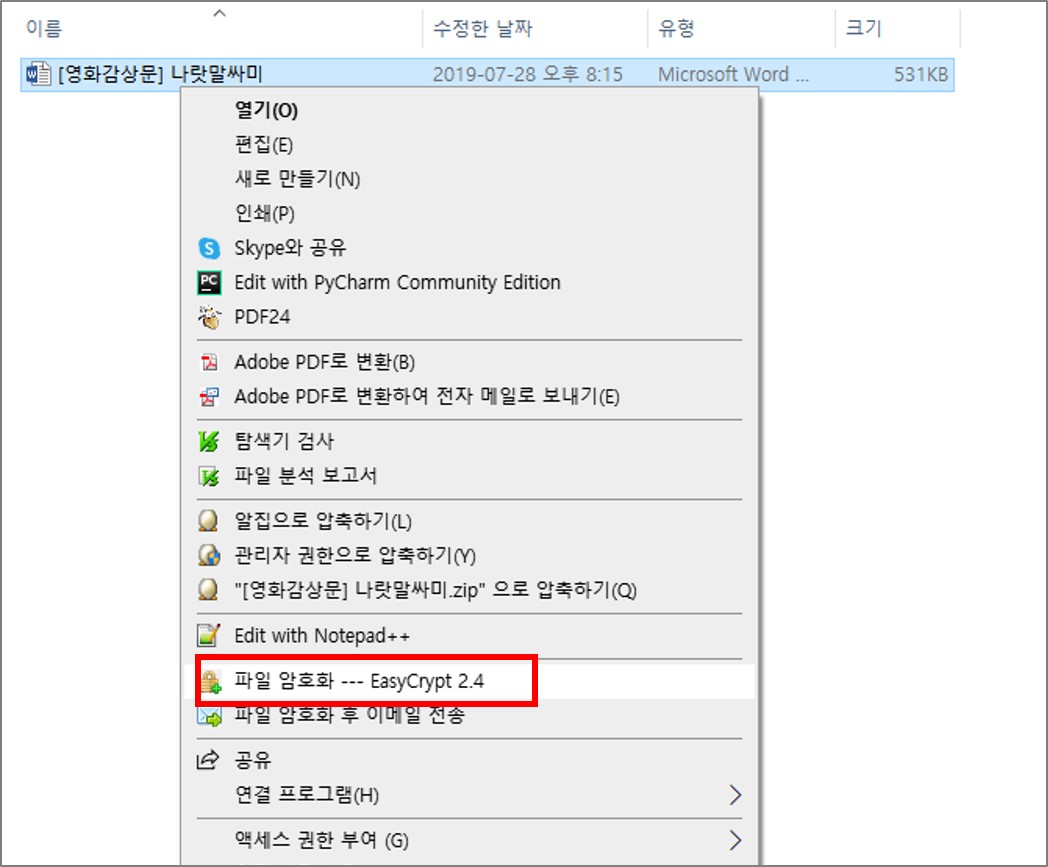The height and width of the screenshot is (867, 1048).
Task: Select the file [영화감상문] 나랏말싸미
Action: [x=160, y=74]
